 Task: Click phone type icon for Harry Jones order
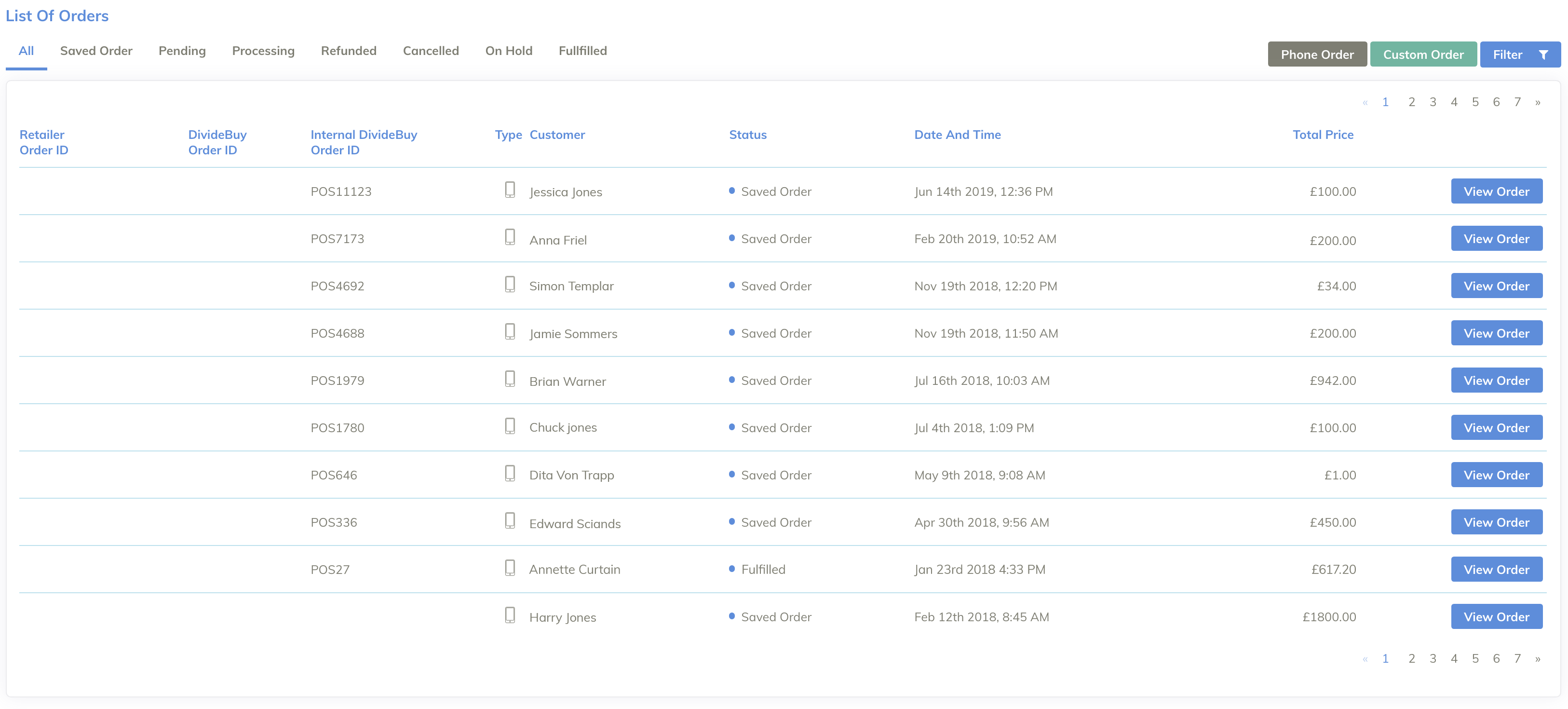pyautogui.click(x=510, y=615)
